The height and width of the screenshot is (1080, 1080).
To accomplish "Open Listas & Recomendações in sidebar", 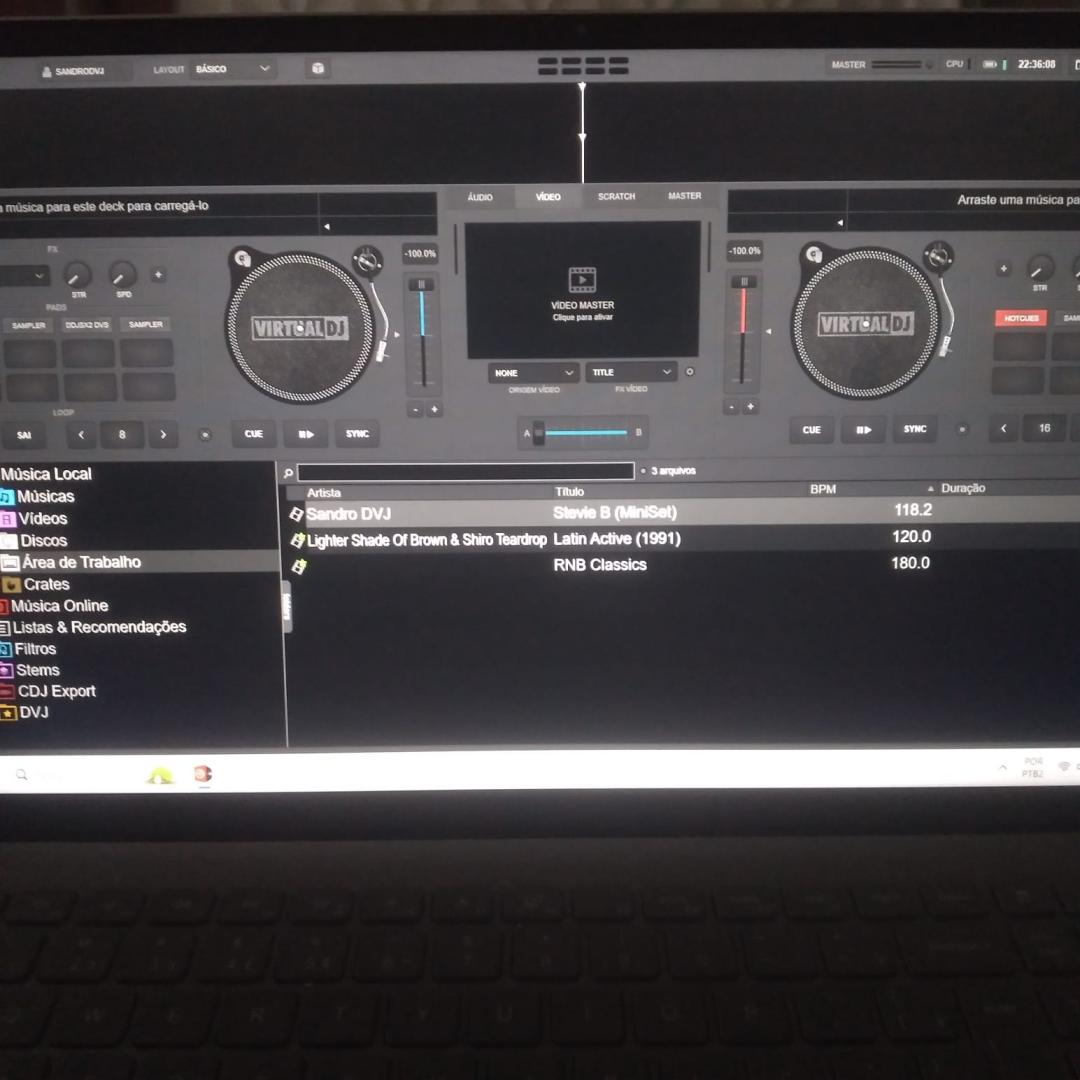I will pyautogui.click(x=99, y=627).
